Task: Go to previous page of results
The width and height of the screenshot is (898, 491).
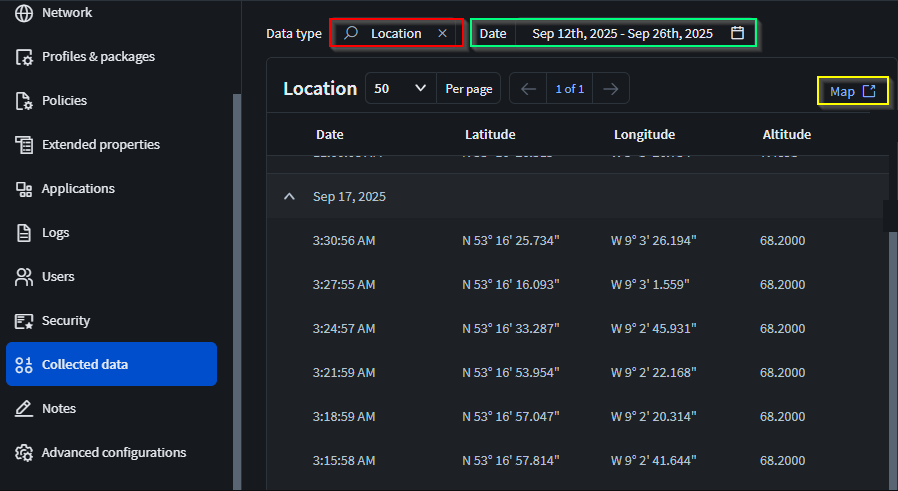Action: click(x=529, y=88)
